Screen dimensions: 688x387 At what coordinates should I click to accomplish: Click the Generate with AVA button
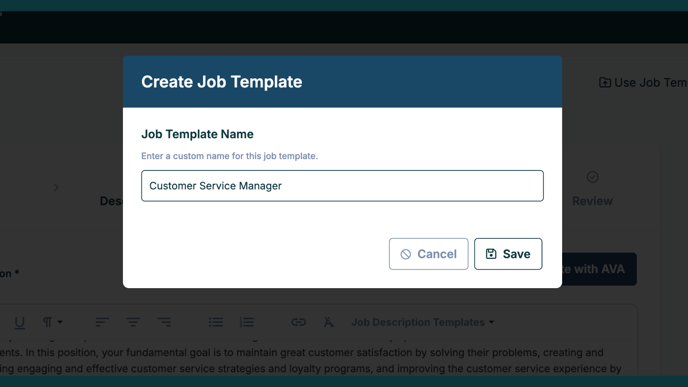[599, 269]
